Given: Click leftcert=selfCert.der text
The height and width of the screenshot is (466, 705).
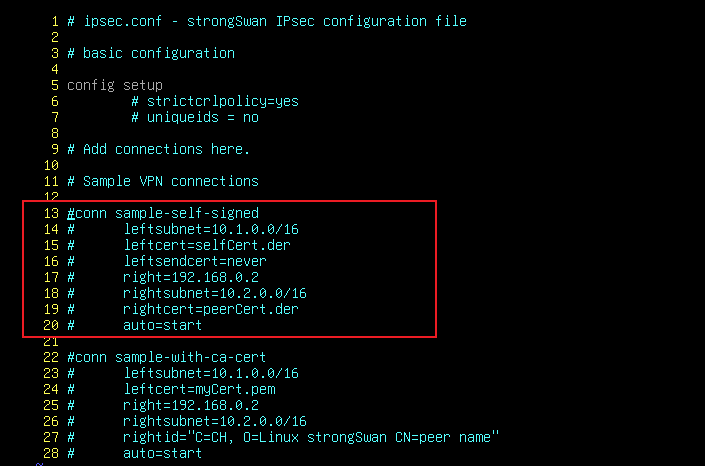Looking at the screenshot, I should tap(207, 245).
